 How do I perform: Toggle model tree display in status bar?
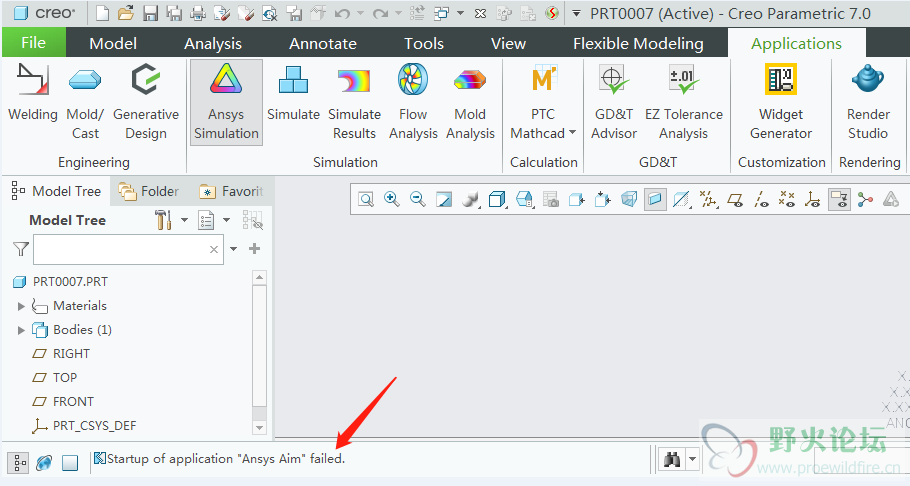tap(19, 462)
